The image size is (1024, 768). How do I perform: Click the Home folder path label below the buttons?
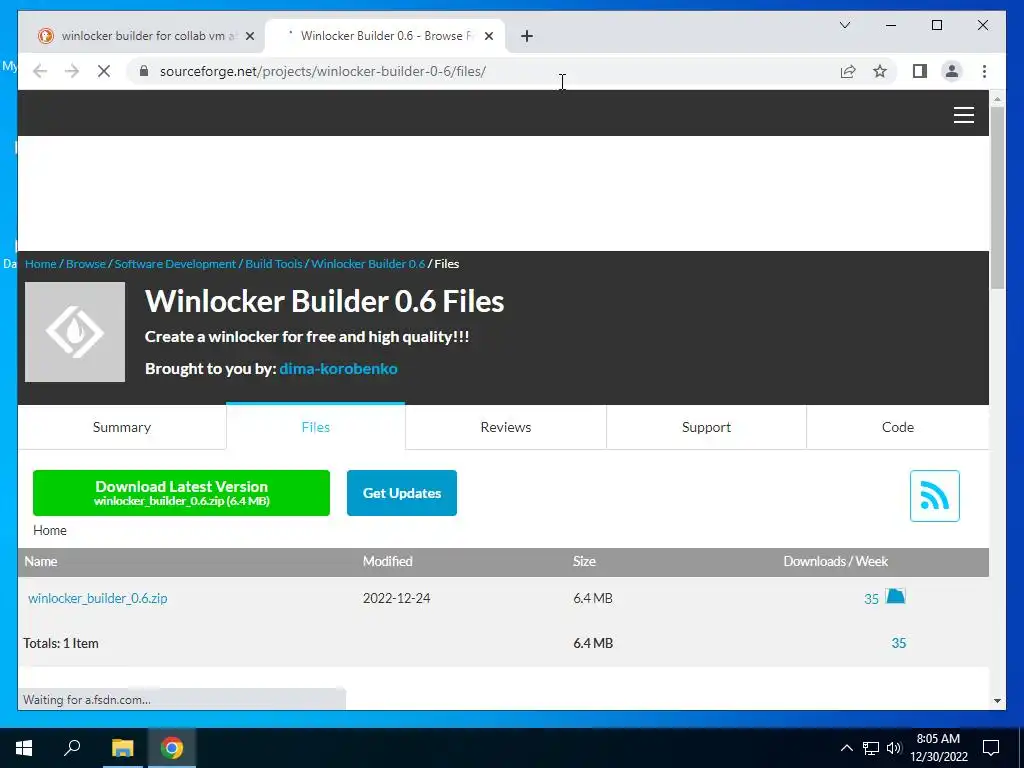point(50,530)
